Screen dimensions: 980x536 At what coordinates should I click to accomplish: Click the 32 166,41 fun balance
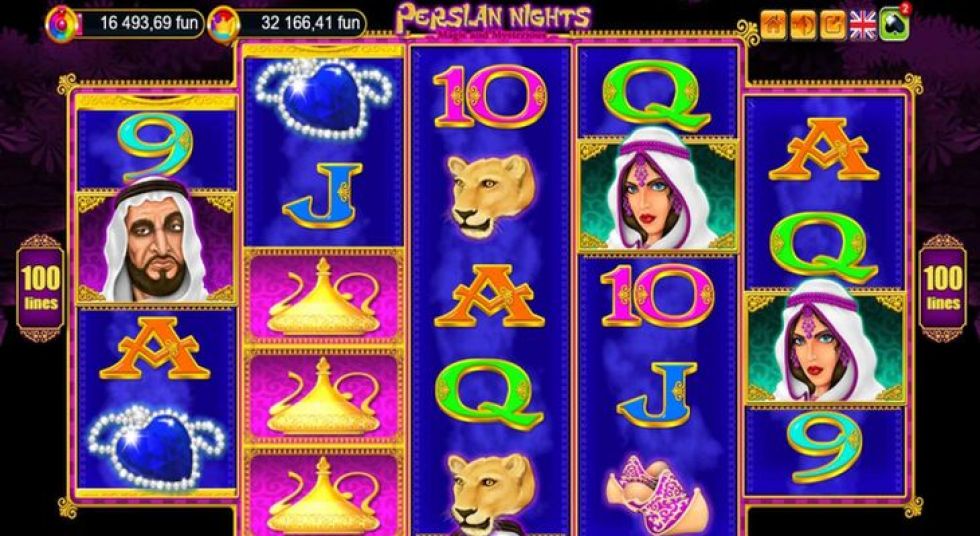click(x=303, y=24)
